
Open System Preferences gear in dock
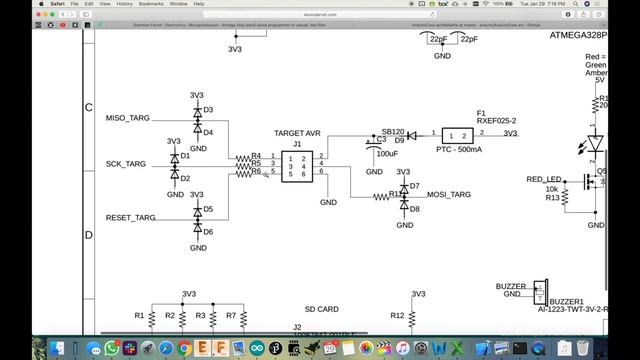(x=420, y=349)
